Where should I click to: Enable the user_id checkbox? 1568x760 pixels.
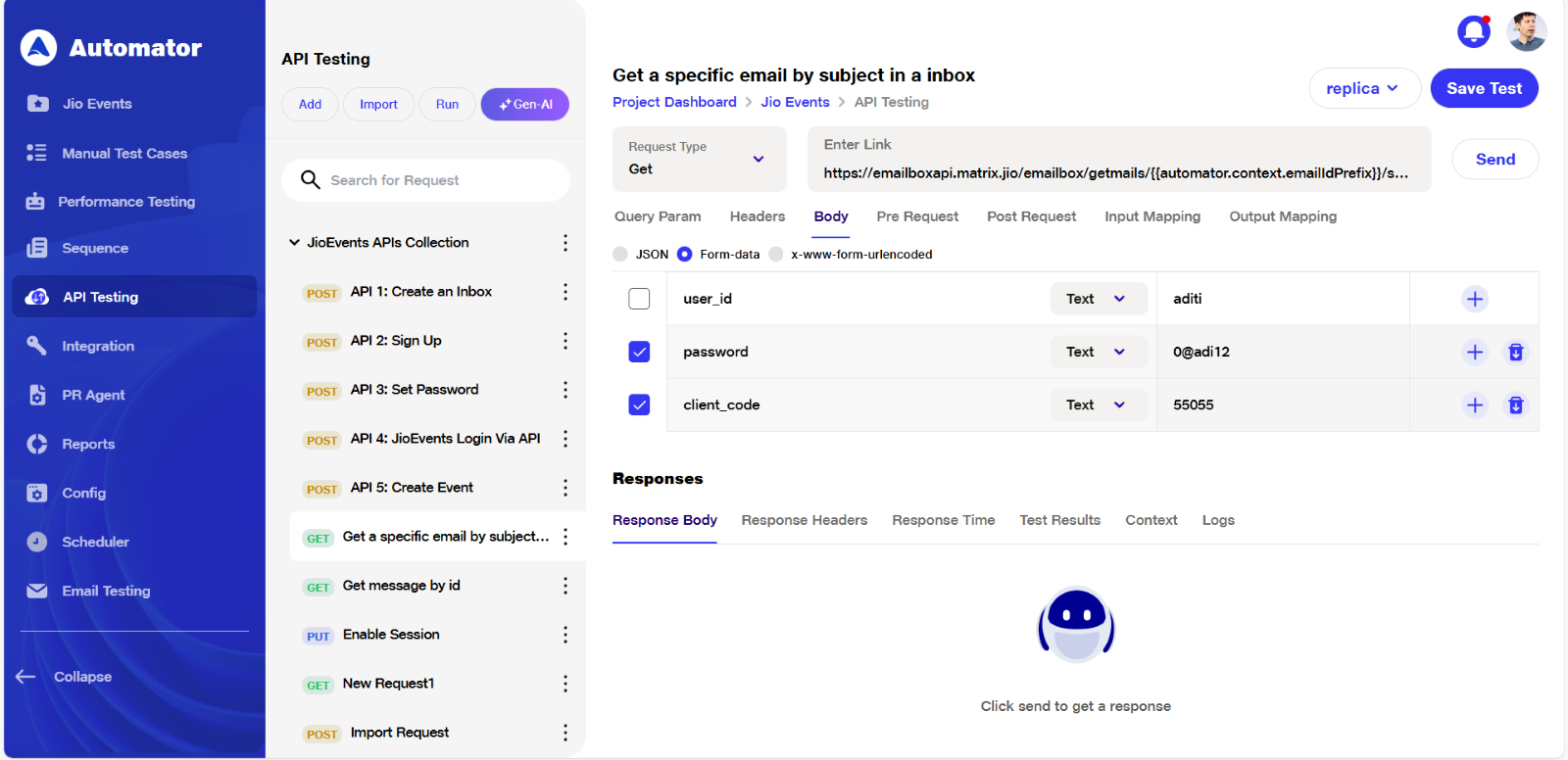pos(639,299)
